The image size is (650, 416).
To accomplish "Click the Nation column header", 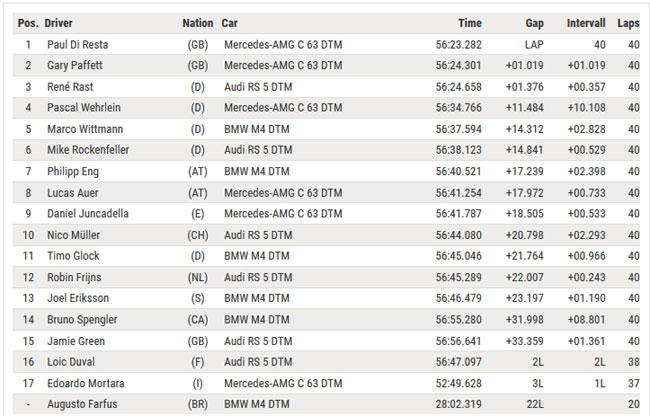I will pos(198,23).
